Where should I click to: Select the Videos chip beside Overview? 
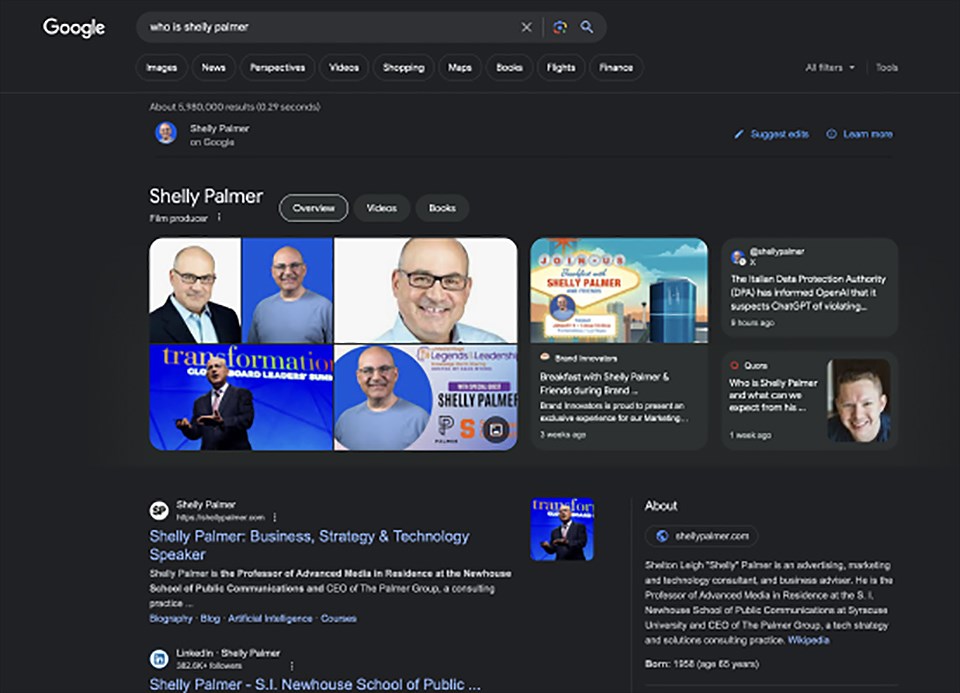pyautogui.click(x=381, y=208)
